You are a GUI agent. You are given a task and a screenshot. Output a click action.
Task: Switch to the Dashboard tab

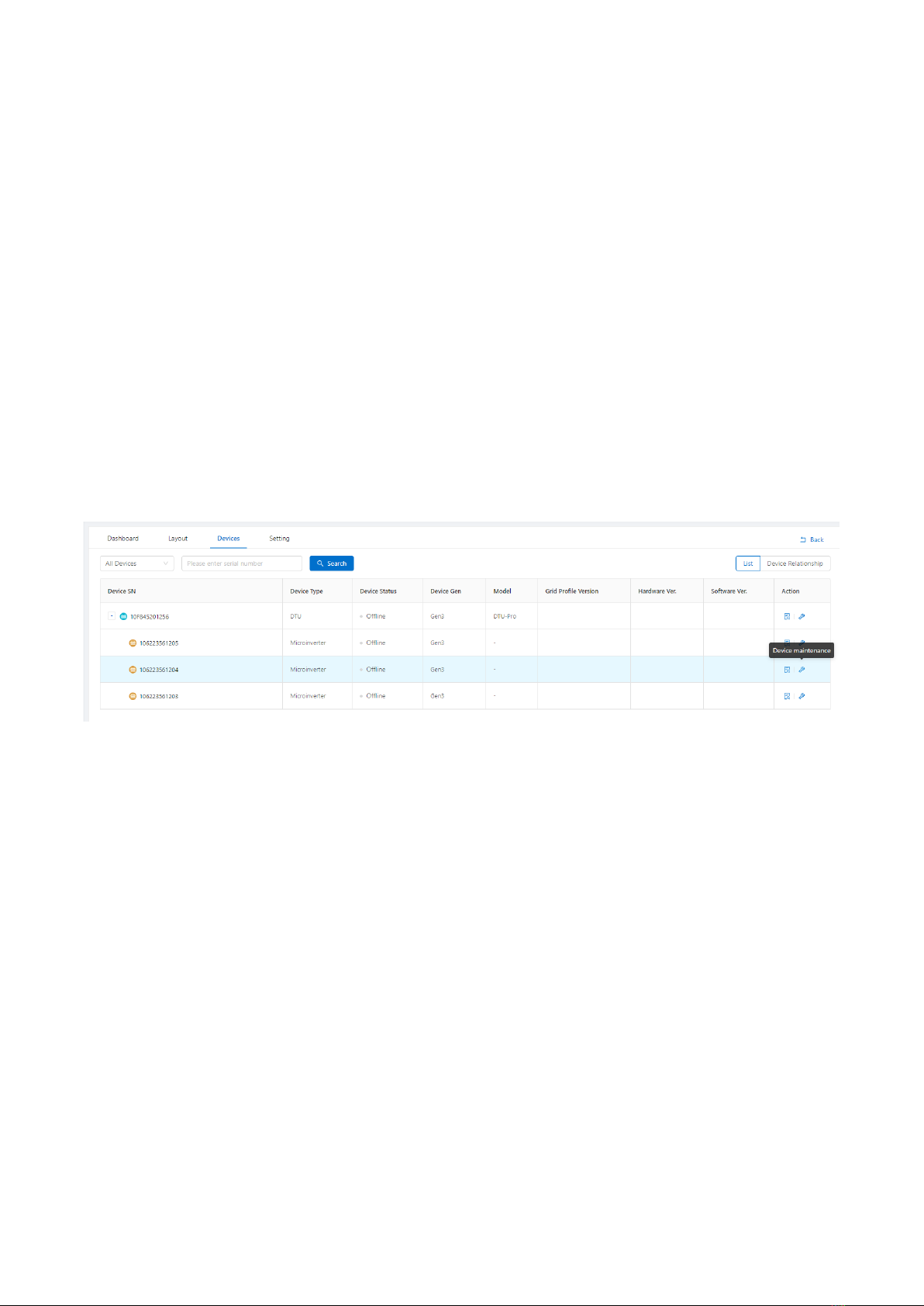123,539
